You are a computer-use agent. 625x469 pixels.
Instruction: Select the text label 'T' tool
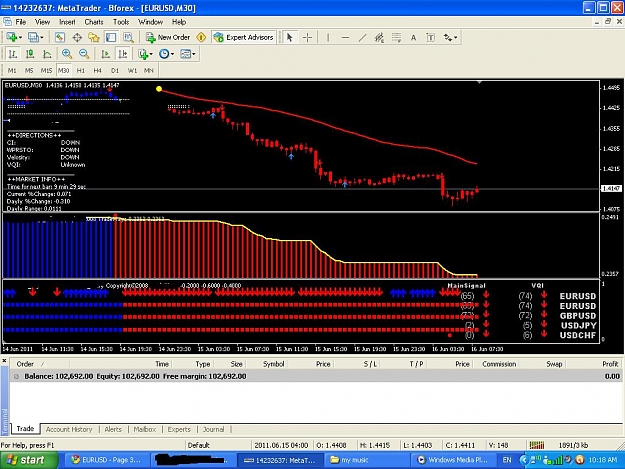(x=430, y=37)
